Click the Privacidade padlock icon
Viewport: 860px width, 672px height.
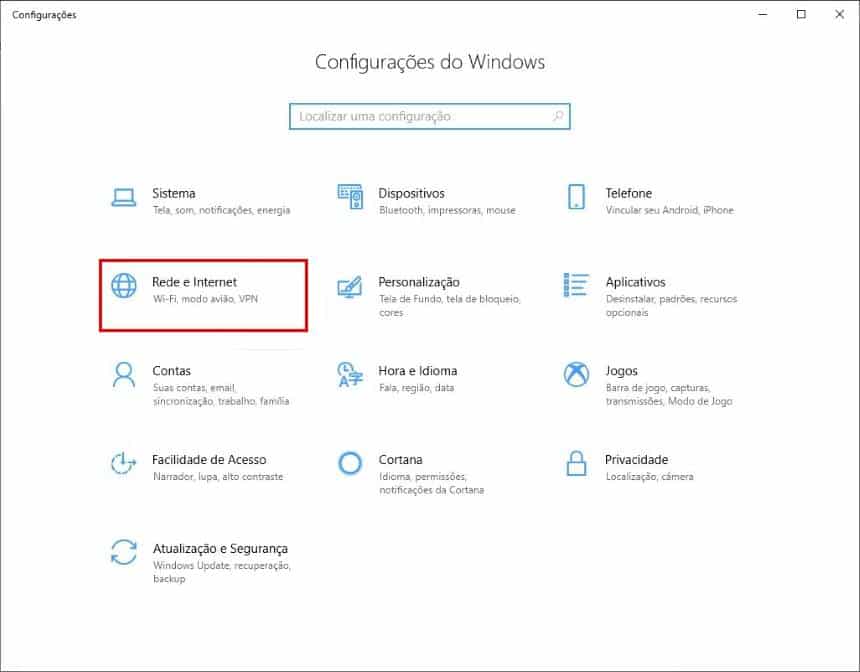coord(576,463)
